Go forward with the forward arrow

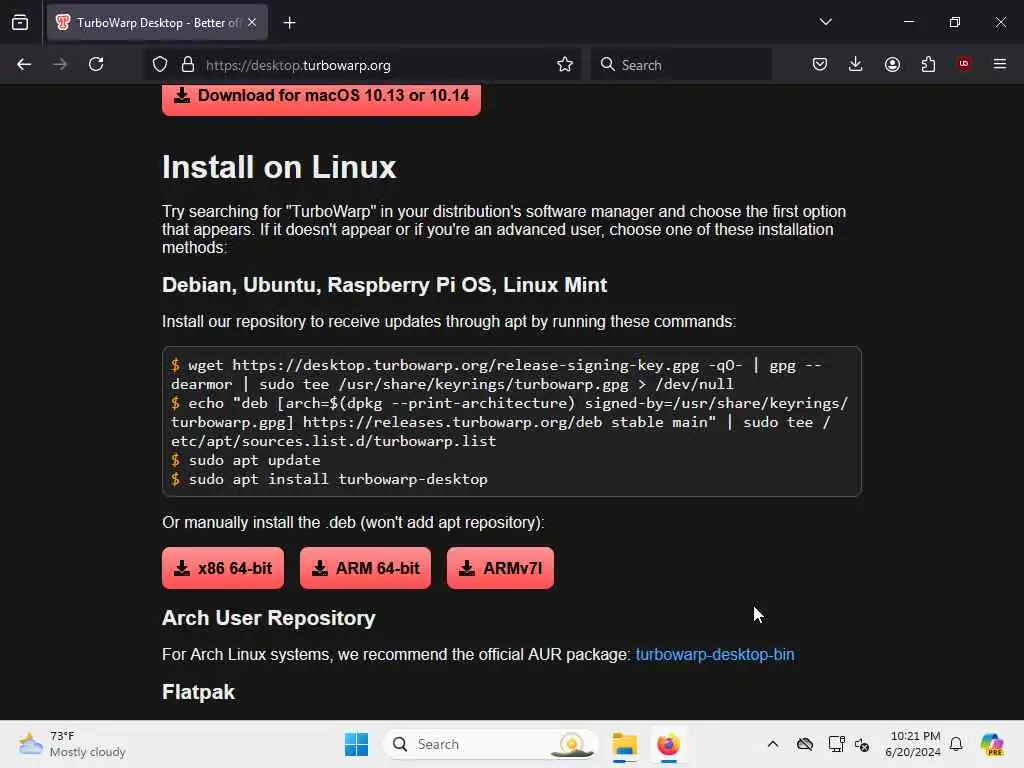coord(60,65)
